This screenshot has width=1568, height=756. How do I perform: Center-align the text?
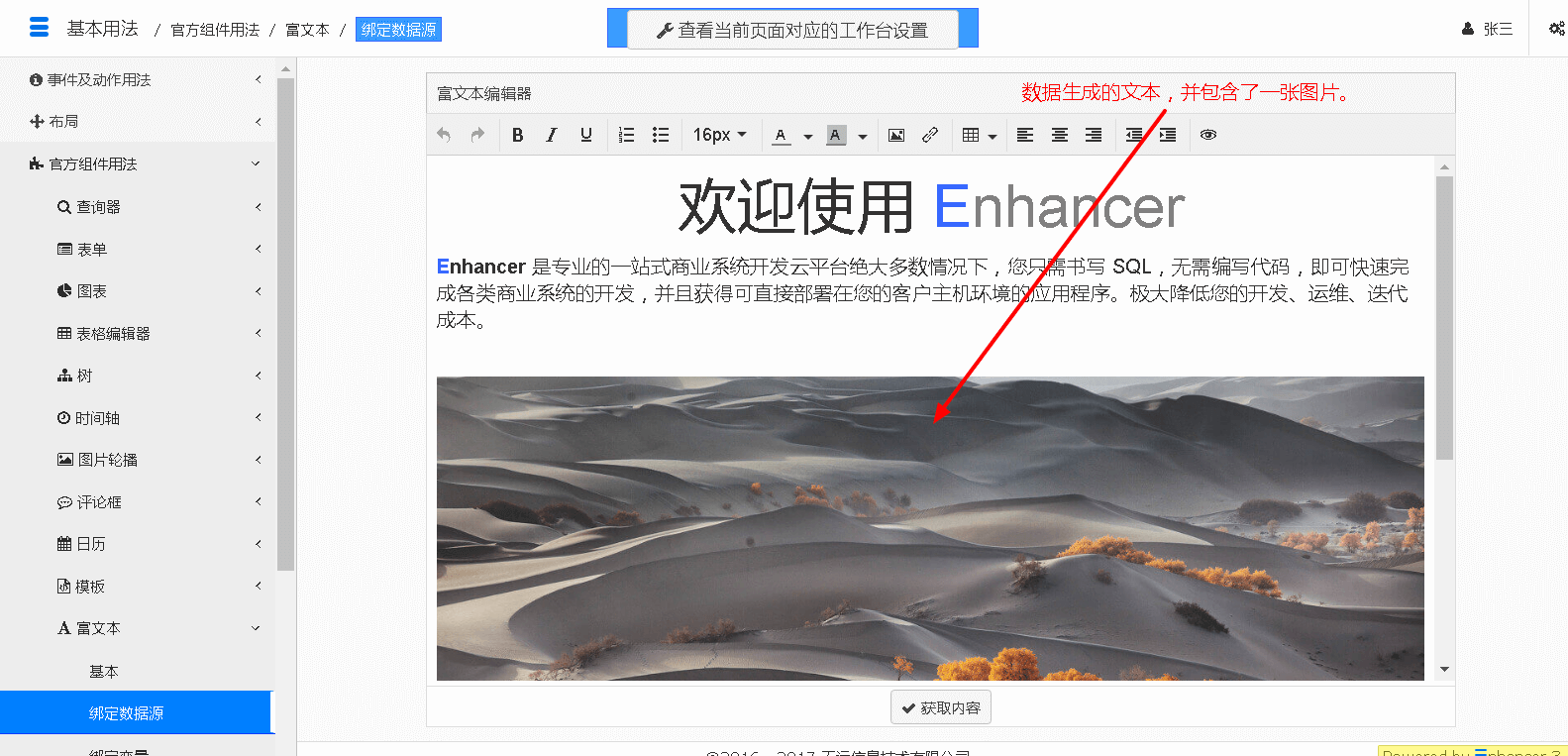point(1059,135)
